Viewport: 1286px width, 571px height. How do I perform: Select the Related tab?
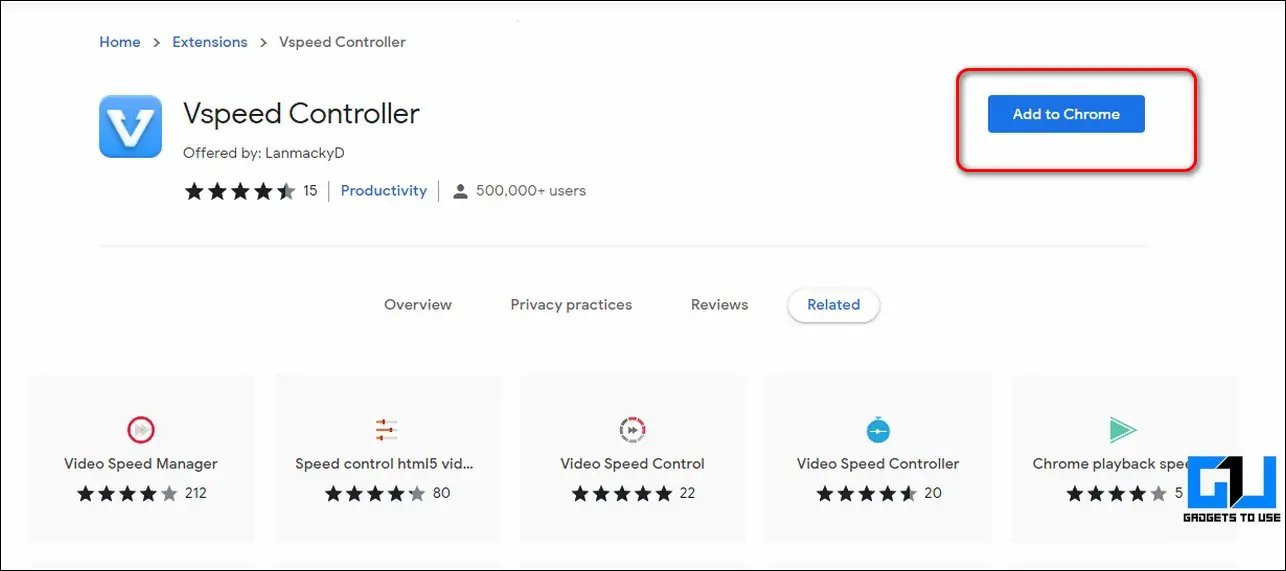point(833,305)
